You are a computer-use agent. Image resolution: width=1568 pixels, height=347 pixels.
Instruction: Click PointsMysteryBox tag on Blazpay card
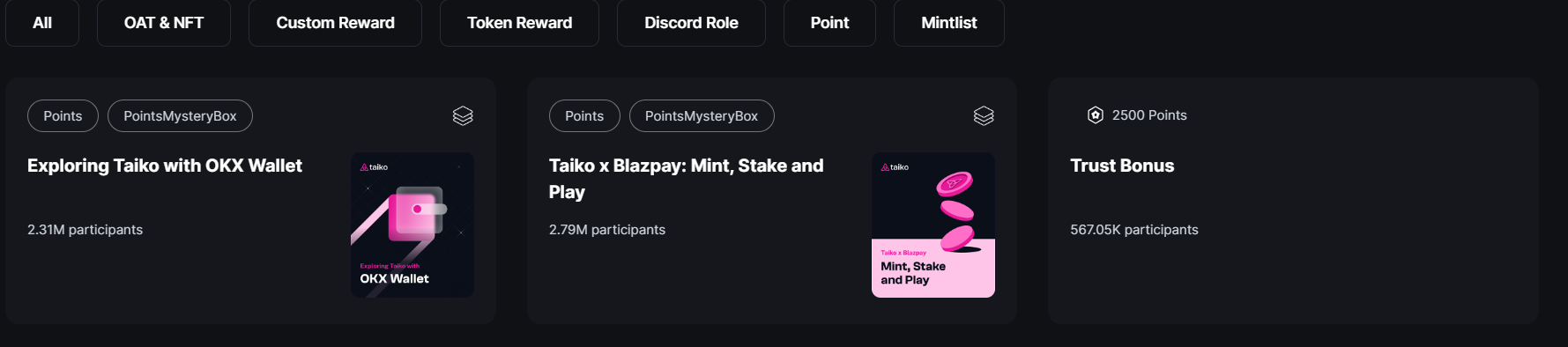coord(702,116)
